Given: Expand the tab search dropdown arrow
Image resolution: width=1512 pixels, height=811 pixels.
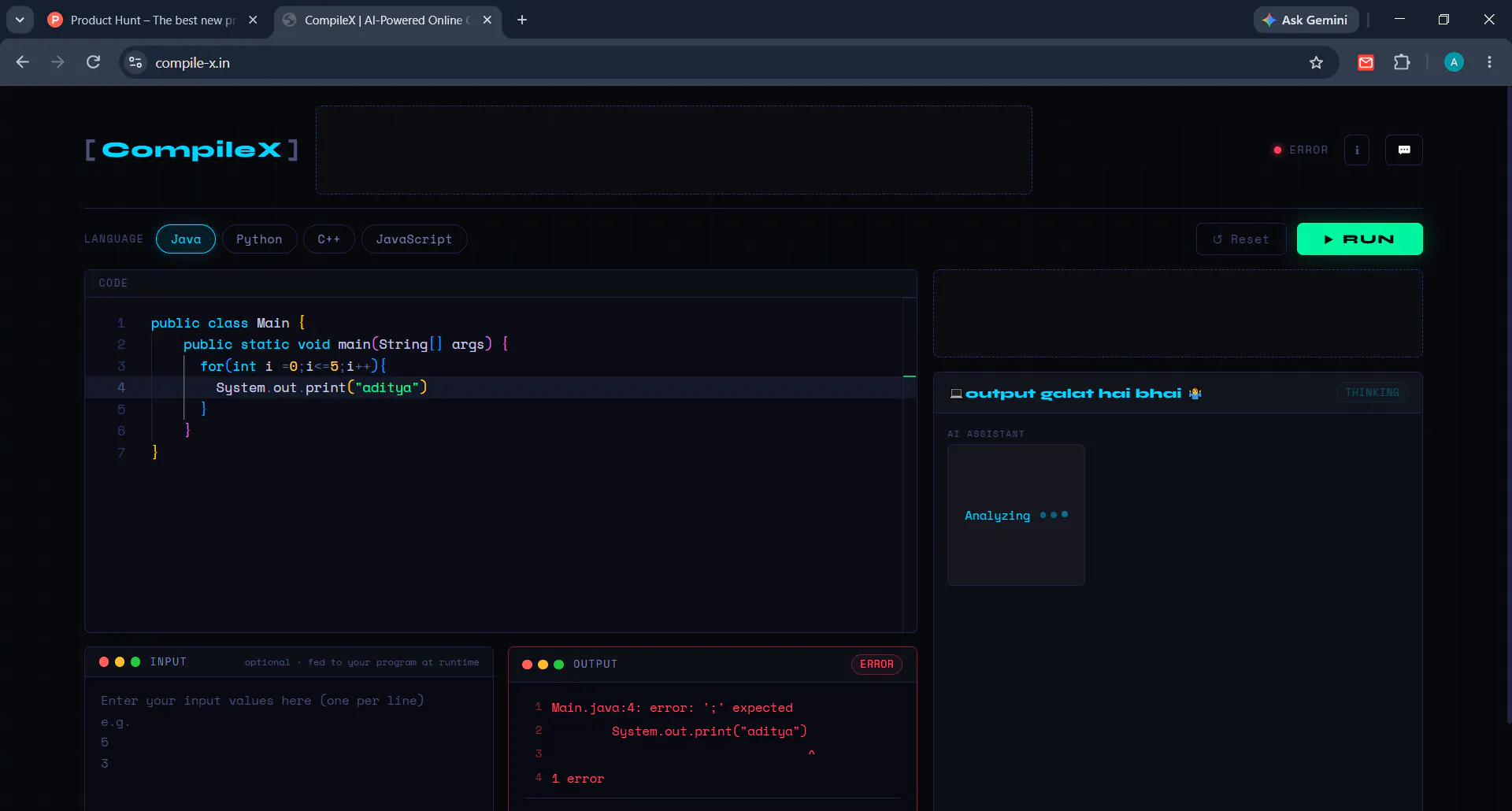Looking at the screenshot, I should pos(20,20).
